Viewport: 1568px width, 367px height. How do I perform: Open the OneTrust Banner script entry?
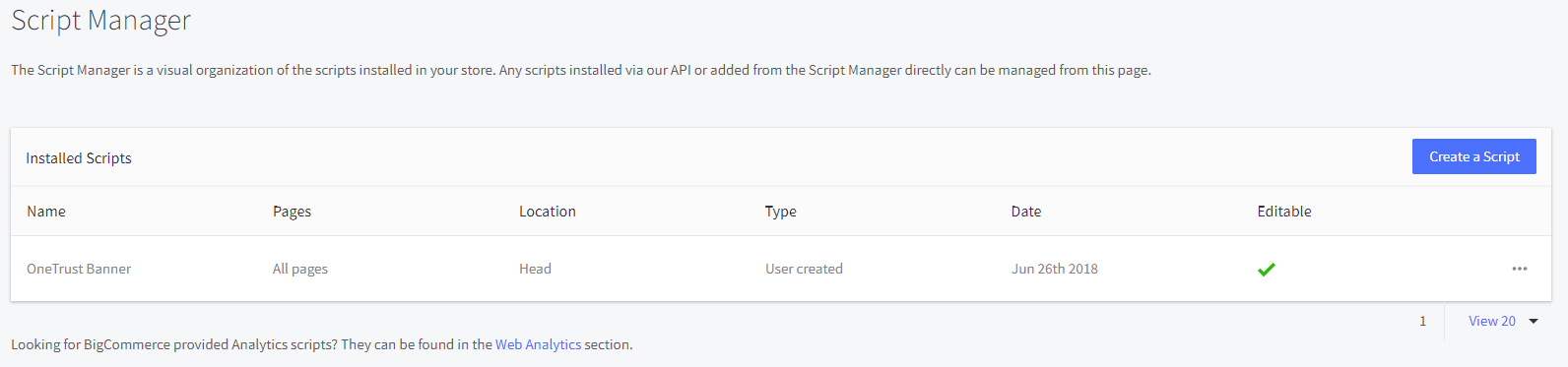pos(79,269)
